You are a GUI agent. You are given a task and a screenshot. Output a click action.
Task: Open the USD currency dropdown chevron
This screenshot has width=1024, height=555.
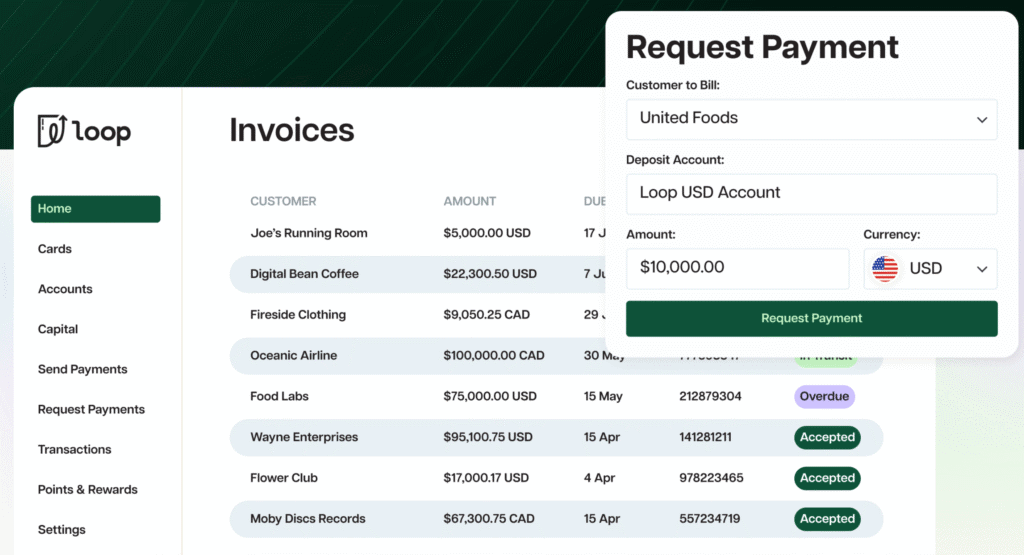click(981, 269)
